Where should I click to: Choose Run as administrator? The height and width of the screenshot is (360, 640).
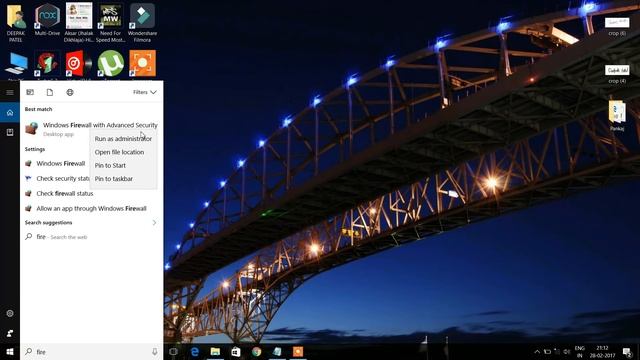click(123, 139)
